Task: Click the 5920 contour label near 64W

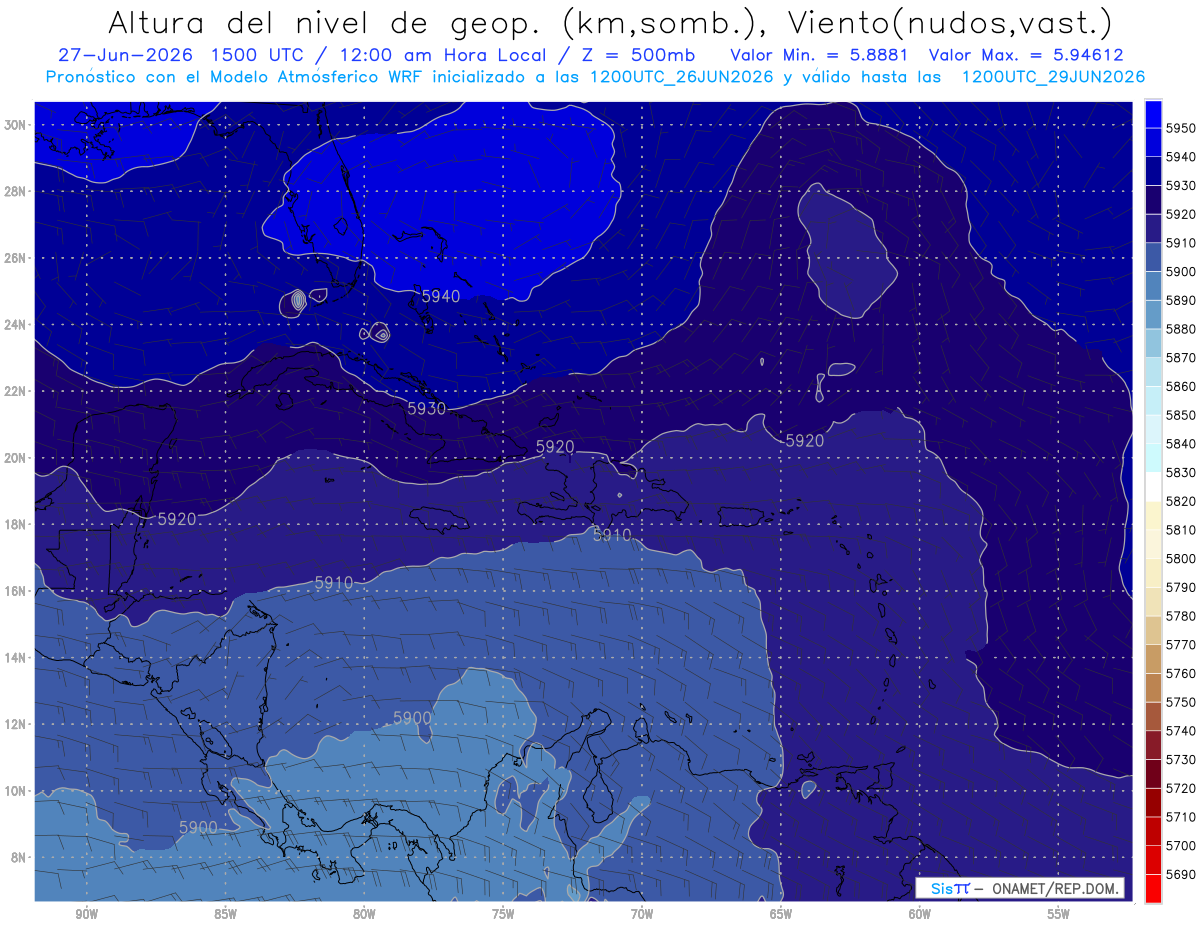Action: [805, 440]
